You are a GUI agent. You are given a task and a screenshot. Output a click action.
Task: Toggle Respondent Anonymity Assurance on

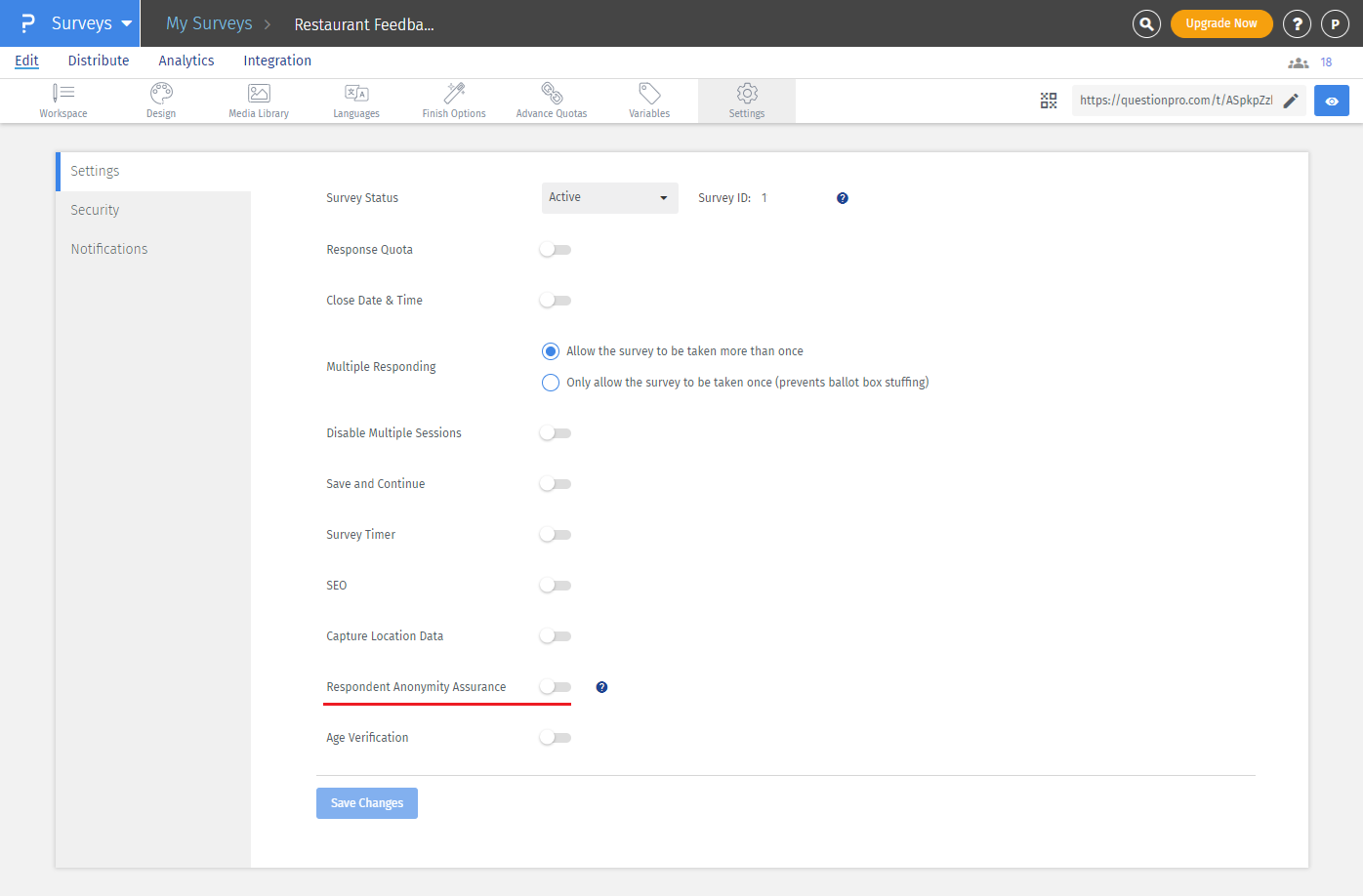pyautogui.click(x=555, y=686)
